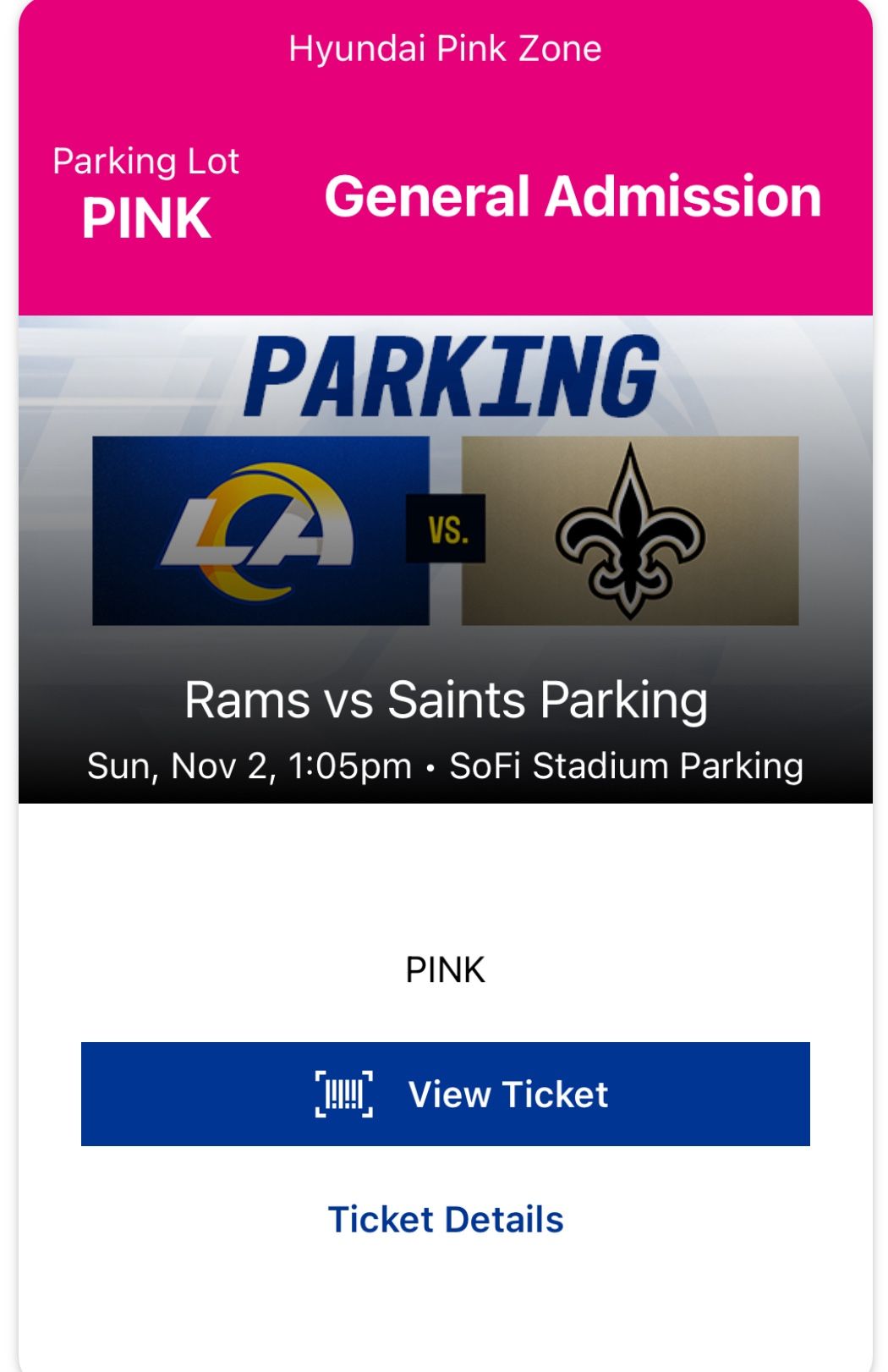Image resolution: width=888 pixels, height=1372 pixels.
Task: Click the pink ticket header area
Action: [x=444, y=156]
